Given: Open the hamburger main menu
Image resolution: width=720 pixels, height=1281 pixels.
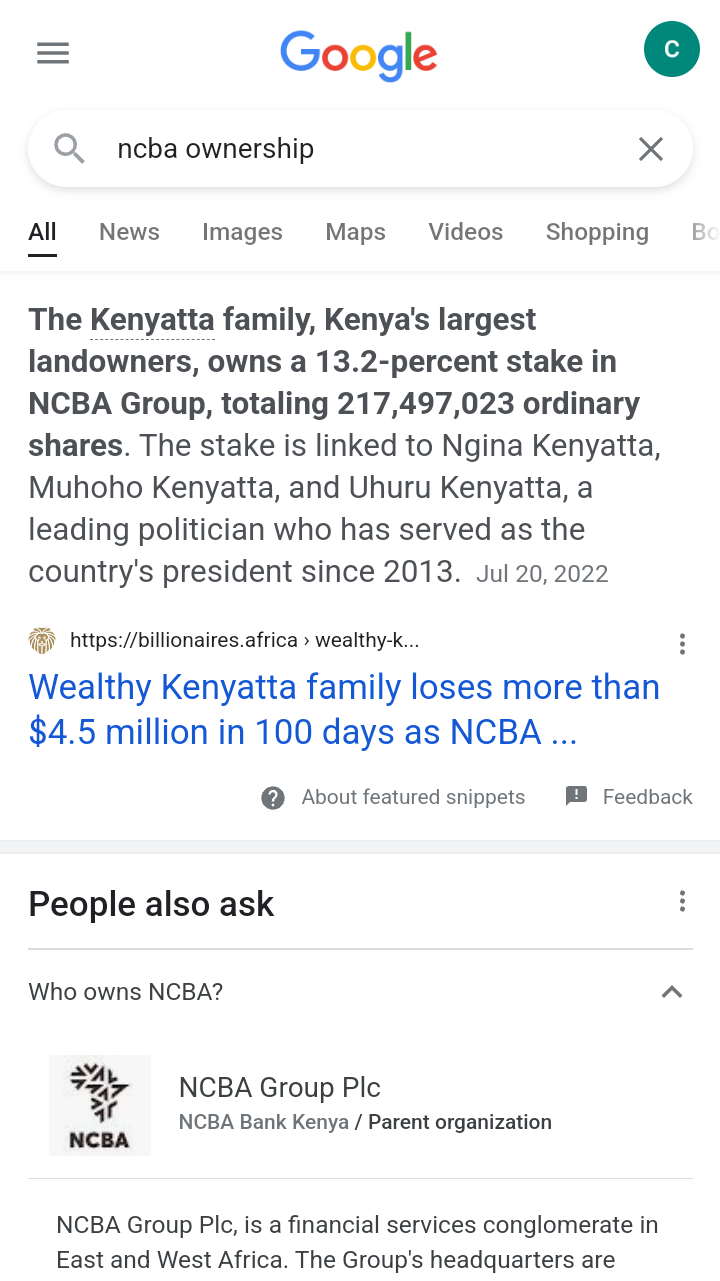Looking at the screenshot, I should pyautogui.click(x=53, y=53).
